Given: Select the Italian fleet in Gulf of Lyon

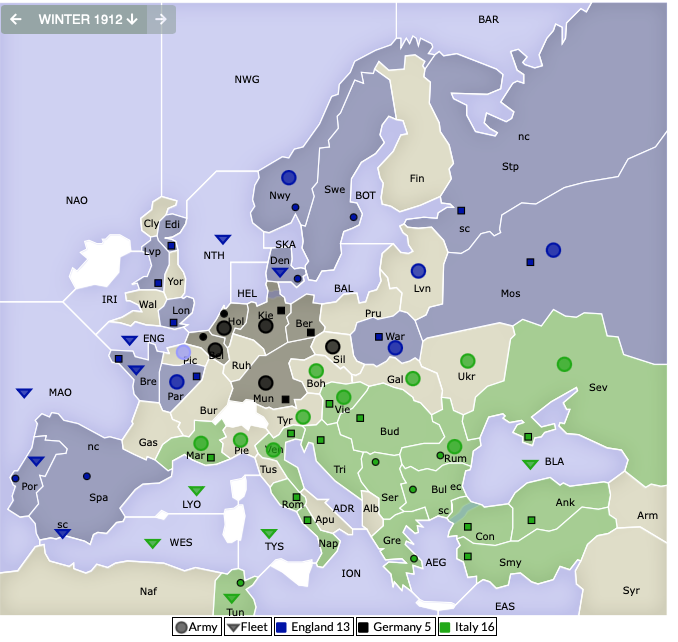Looking at the screenshot, I should tap(197, 490).
